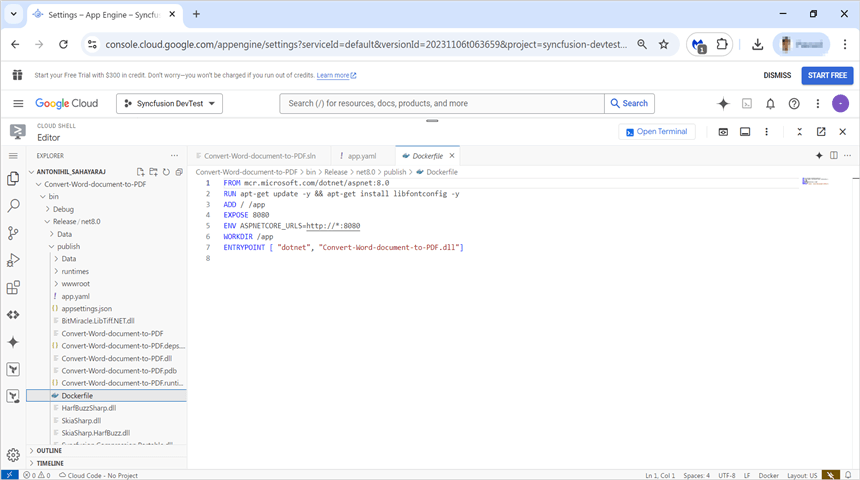Switch to Convert-Word-document-to-PDF.sln tab
This screenshot has height=480, width=860.
[259, 156]
